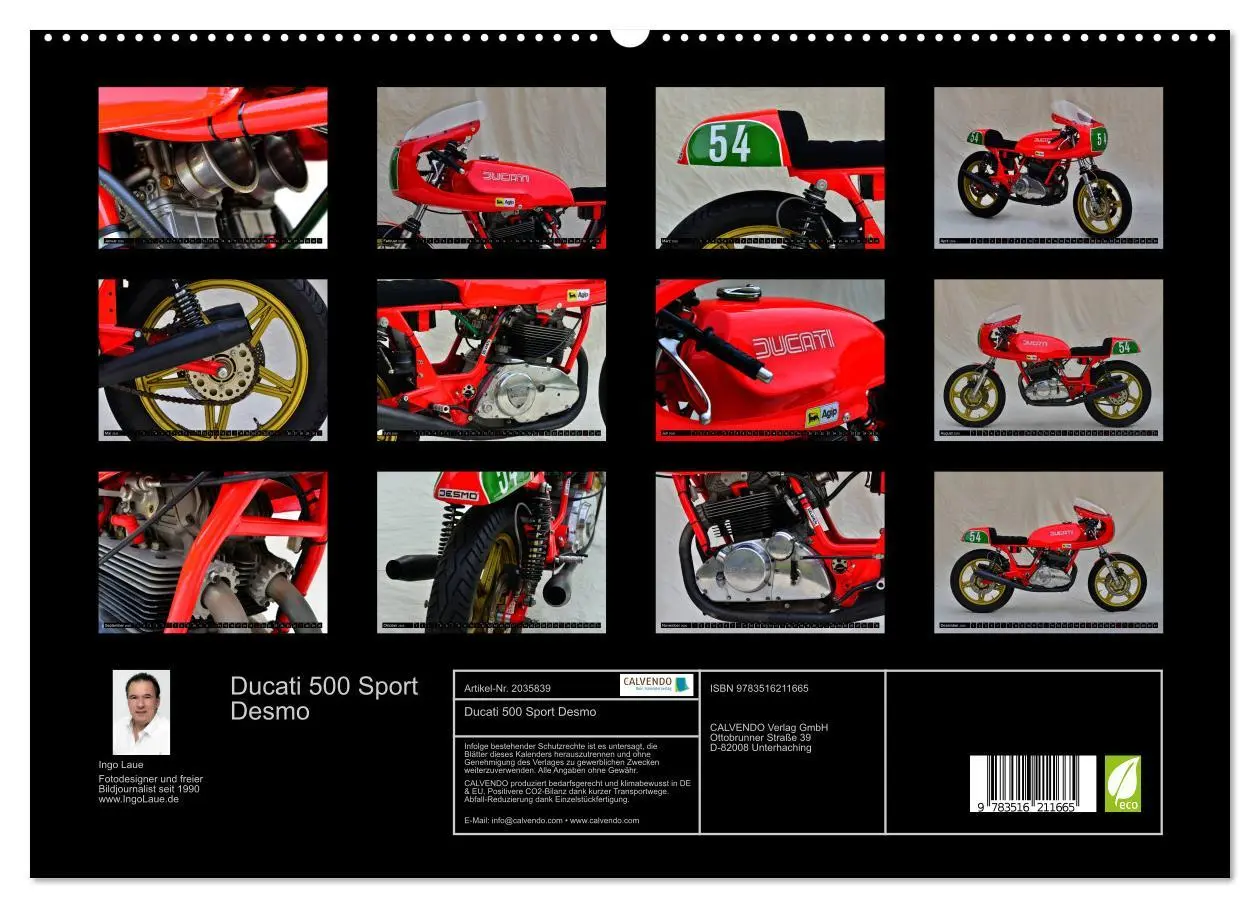Viewport: 1260px width, 908px height.
Task: Click 'Ottobrunner Straße 39'
Action: click(x=761, y=737)
